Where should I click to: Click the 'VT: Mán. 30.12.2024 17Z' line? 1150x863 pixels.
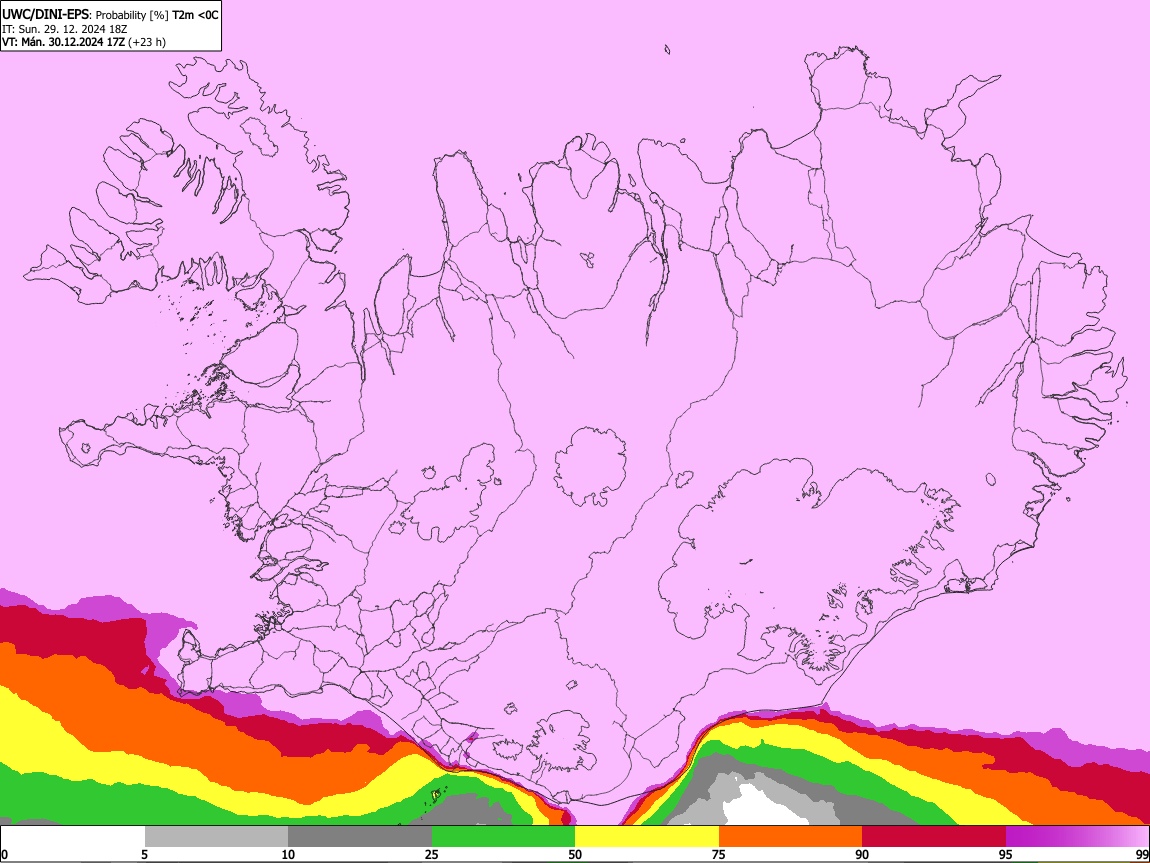click(x=63, y=42)
